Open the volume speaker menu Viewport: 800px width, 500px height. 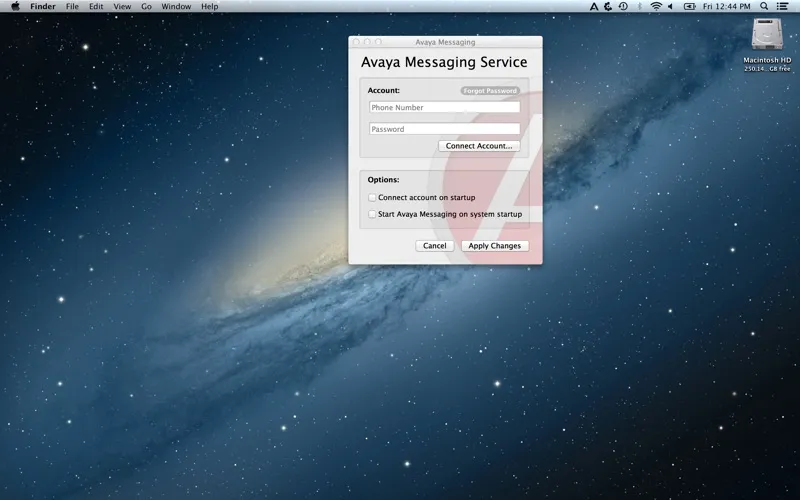tap(670, 6)
